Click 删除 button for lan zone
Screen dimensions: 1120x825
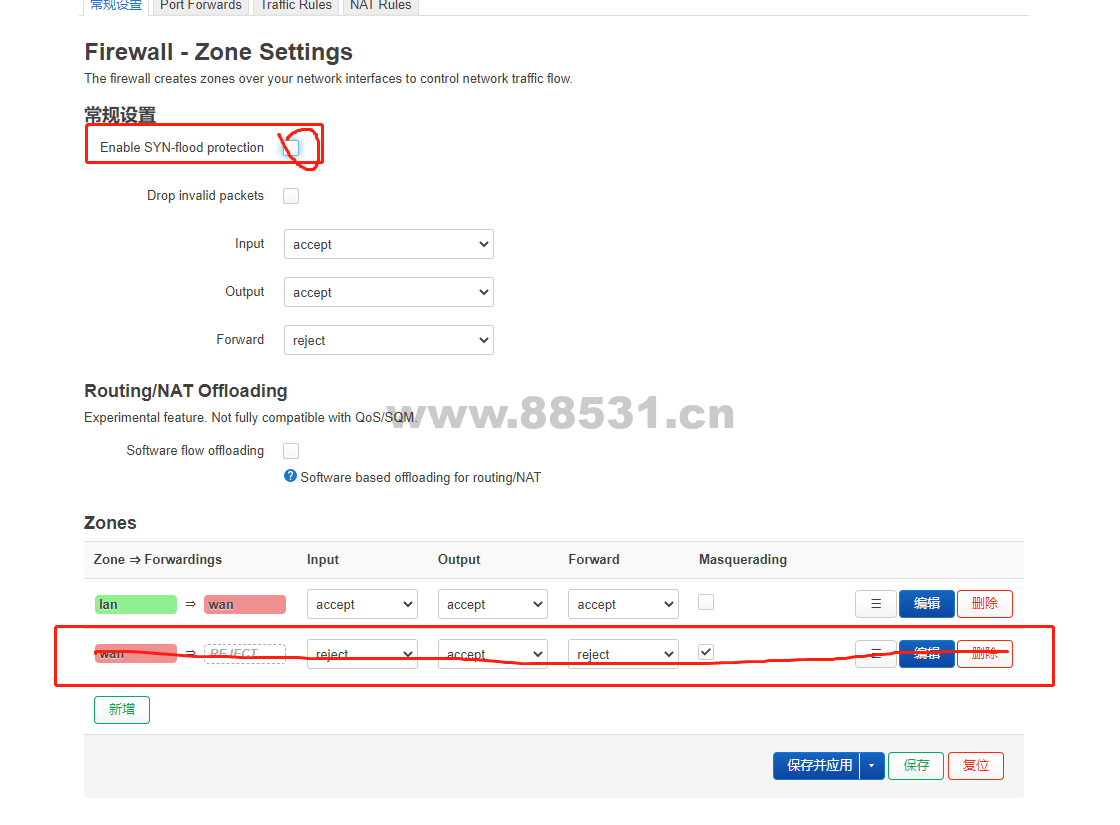[x=985, y=604]
